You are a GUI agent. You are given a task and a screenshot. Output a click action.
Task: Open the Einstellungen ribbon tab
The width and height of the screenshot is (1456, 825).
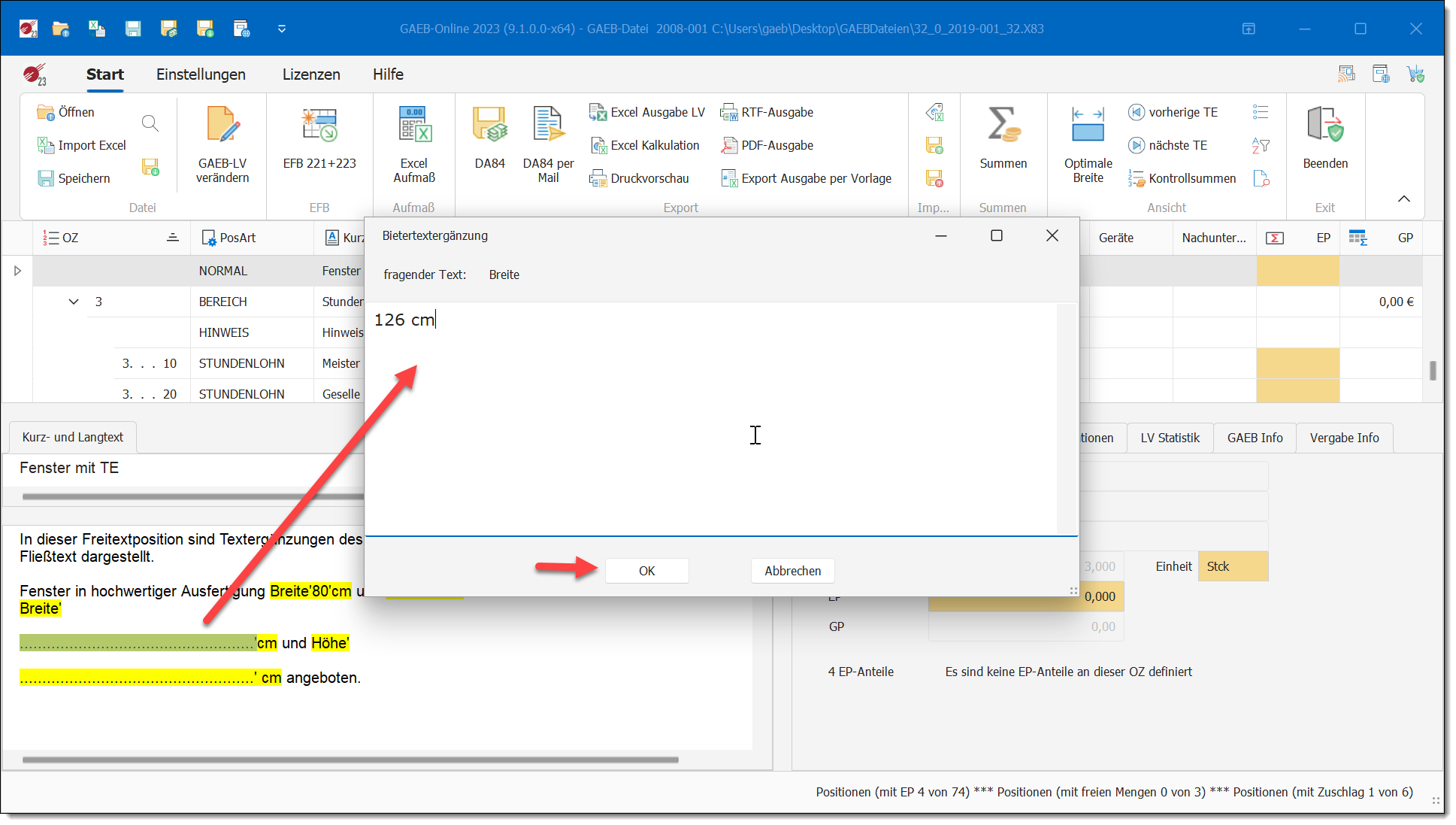[x=201, y=74]
